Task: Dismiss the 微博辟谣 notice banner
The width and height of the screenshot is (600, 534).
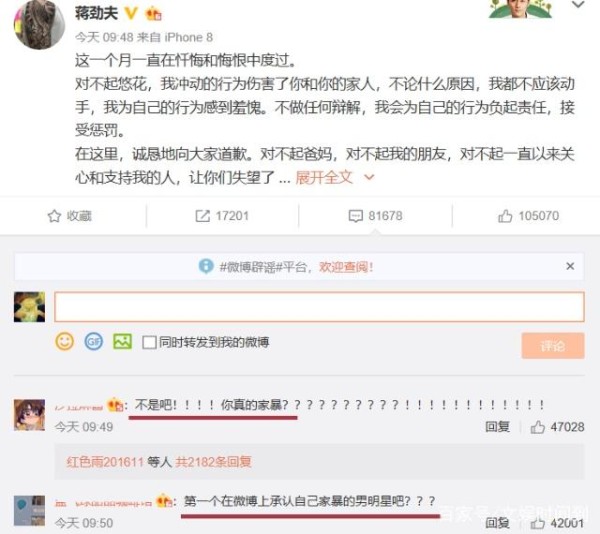Action: (x=570, y=266)
